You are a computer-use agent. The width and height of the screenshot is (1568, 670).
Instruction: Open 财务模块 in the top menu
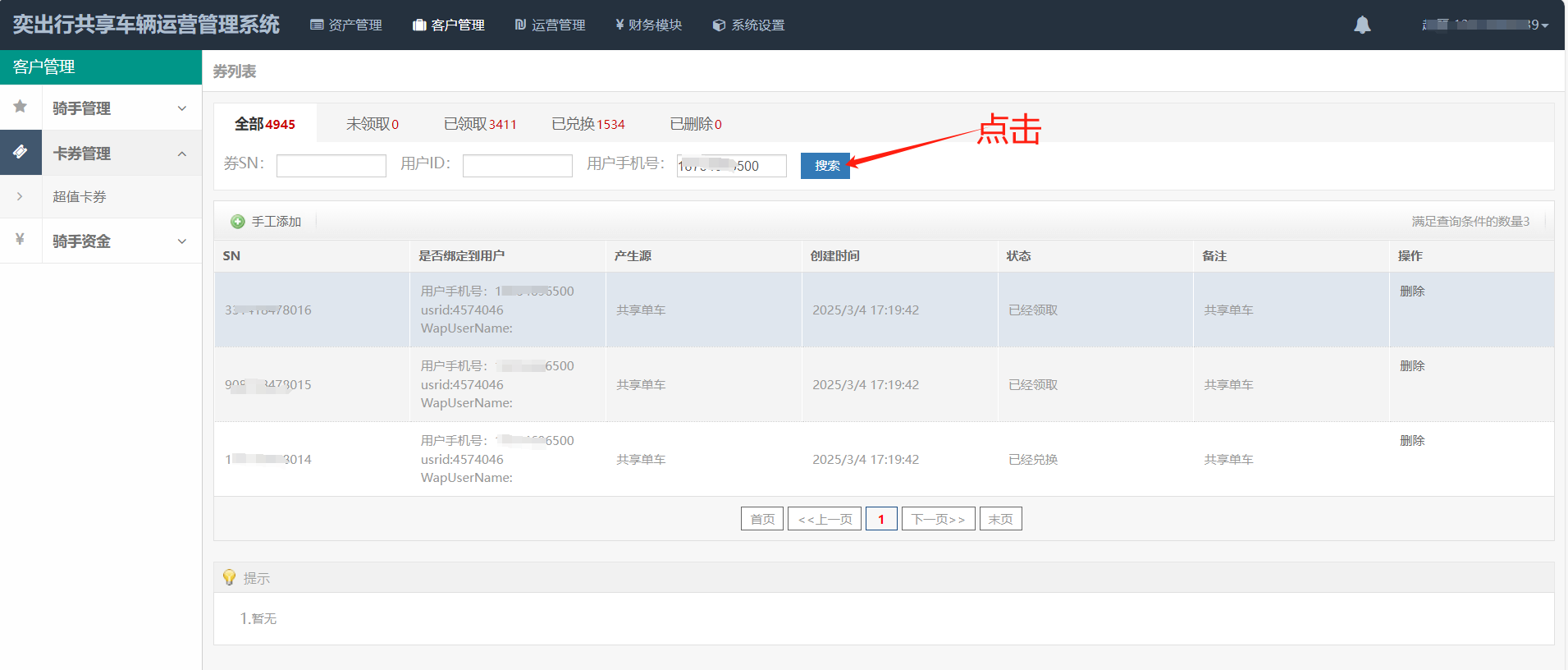tap(648, 25)
